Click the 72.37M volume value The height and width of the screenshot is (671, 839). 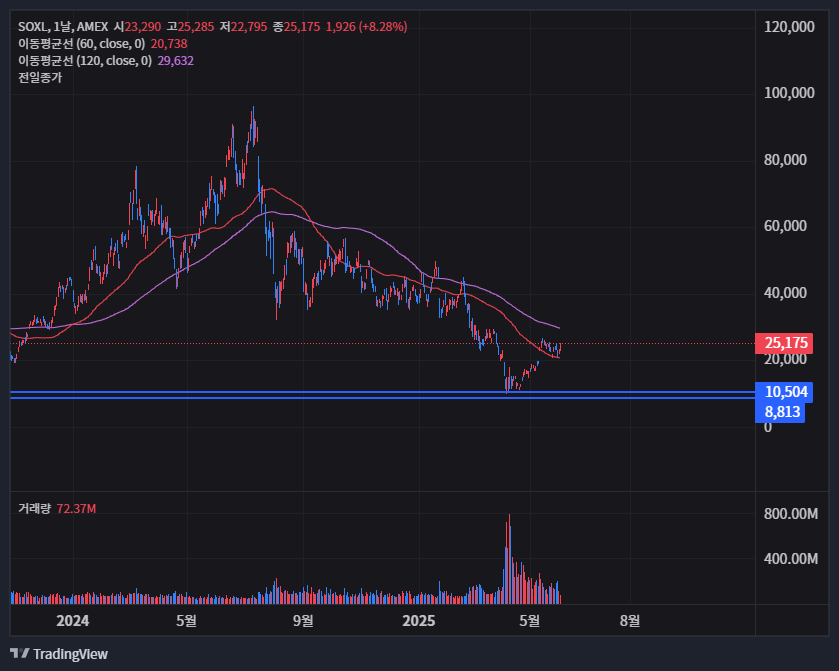[x=77, y=508]
